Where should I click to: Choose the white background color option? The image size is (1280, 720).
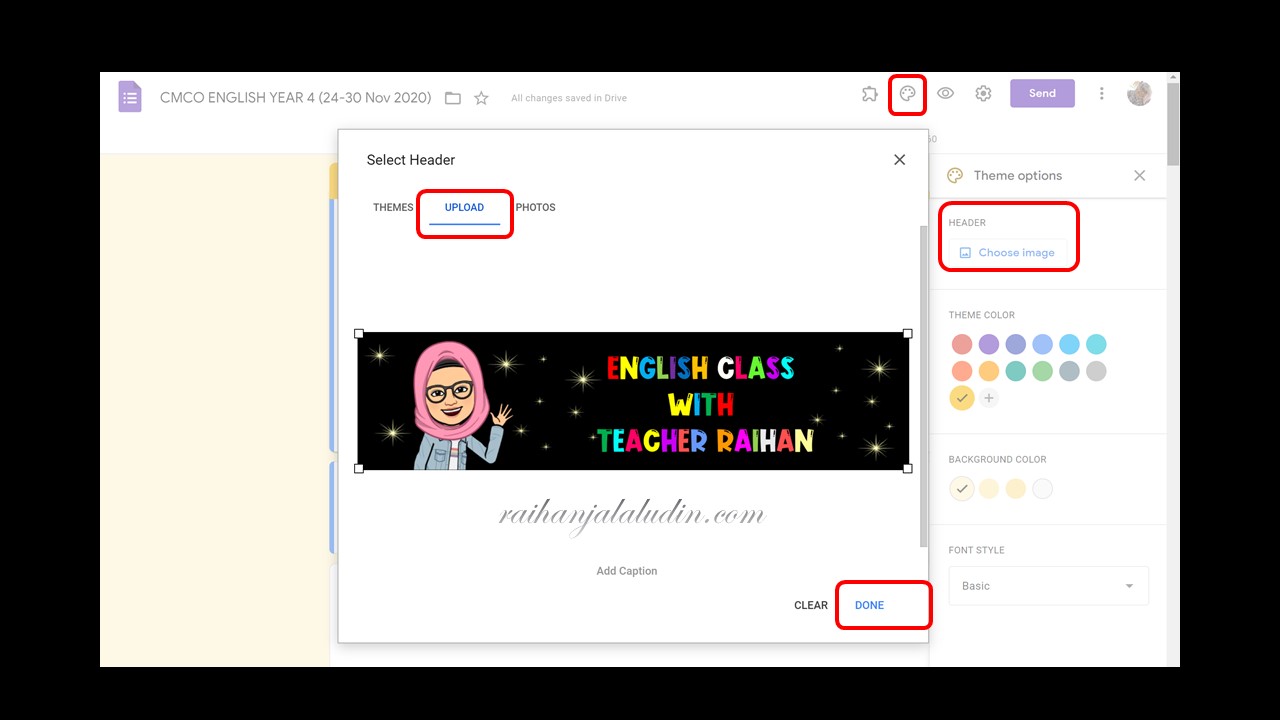(x=1042, y=488)
